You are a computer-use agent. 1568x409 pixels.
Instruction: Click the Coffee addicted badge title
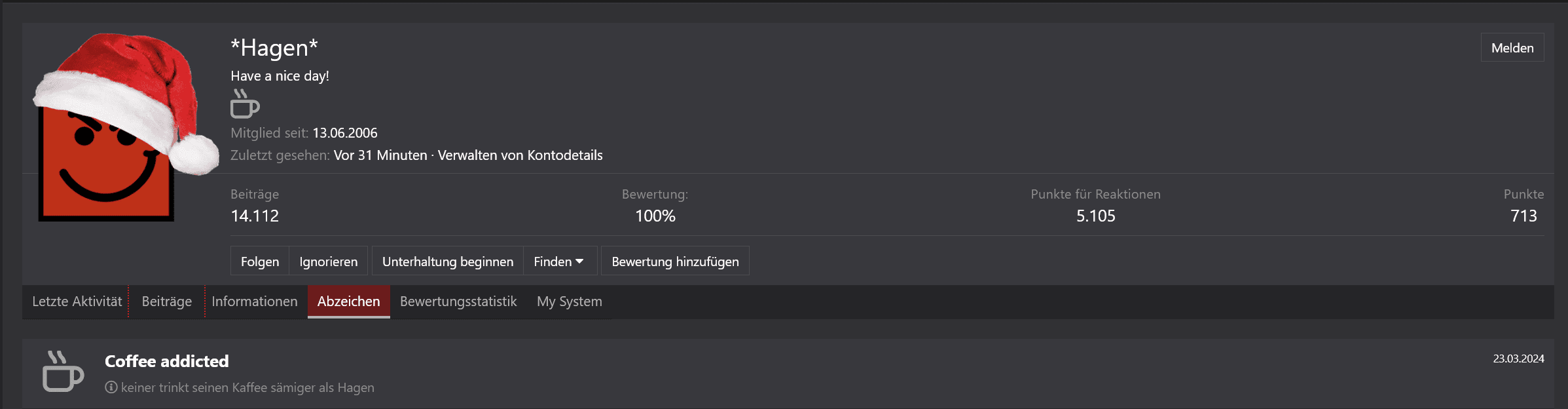[167, 361]
